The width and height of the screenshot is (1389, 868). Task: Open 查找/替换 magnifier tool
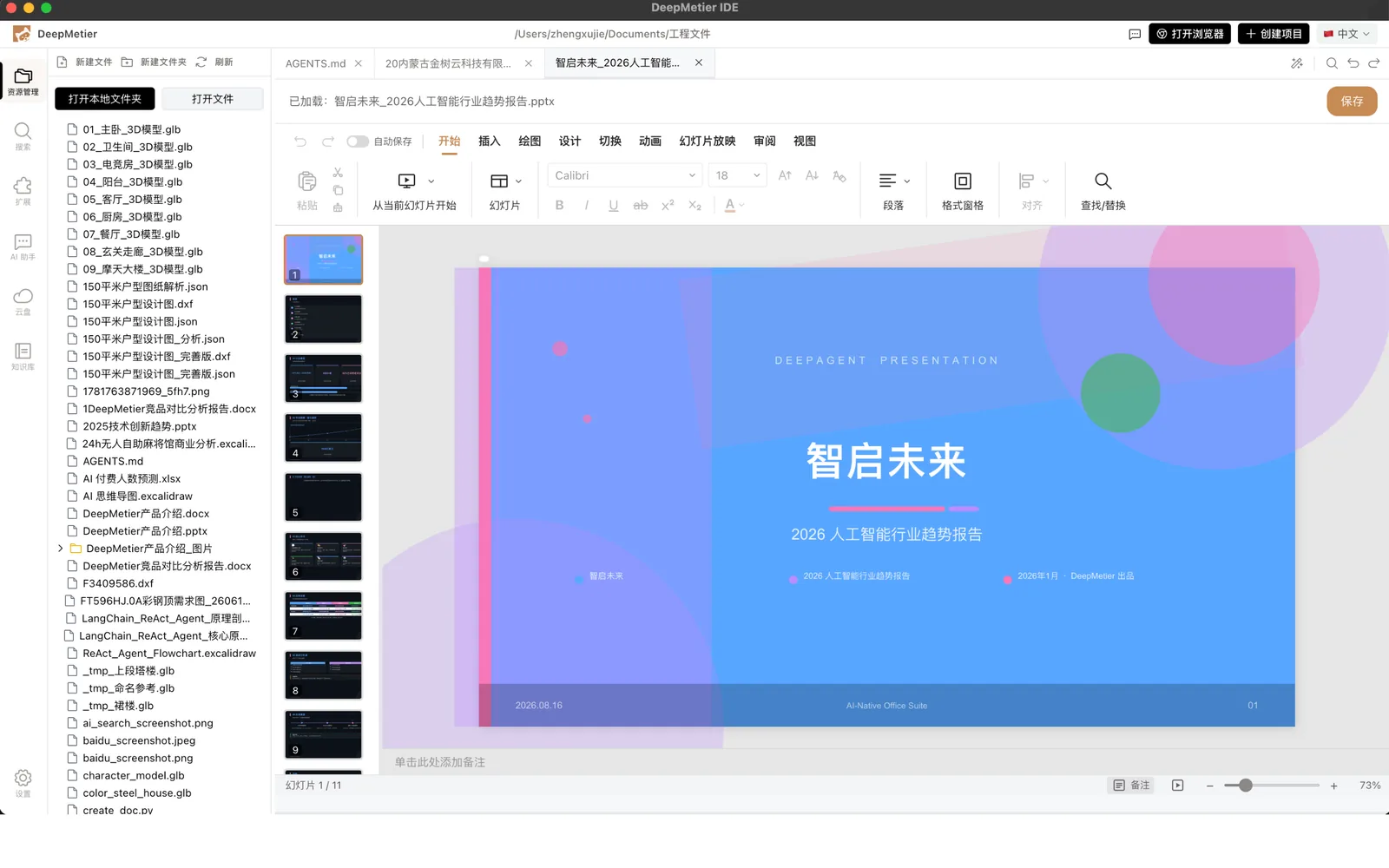1103,190
